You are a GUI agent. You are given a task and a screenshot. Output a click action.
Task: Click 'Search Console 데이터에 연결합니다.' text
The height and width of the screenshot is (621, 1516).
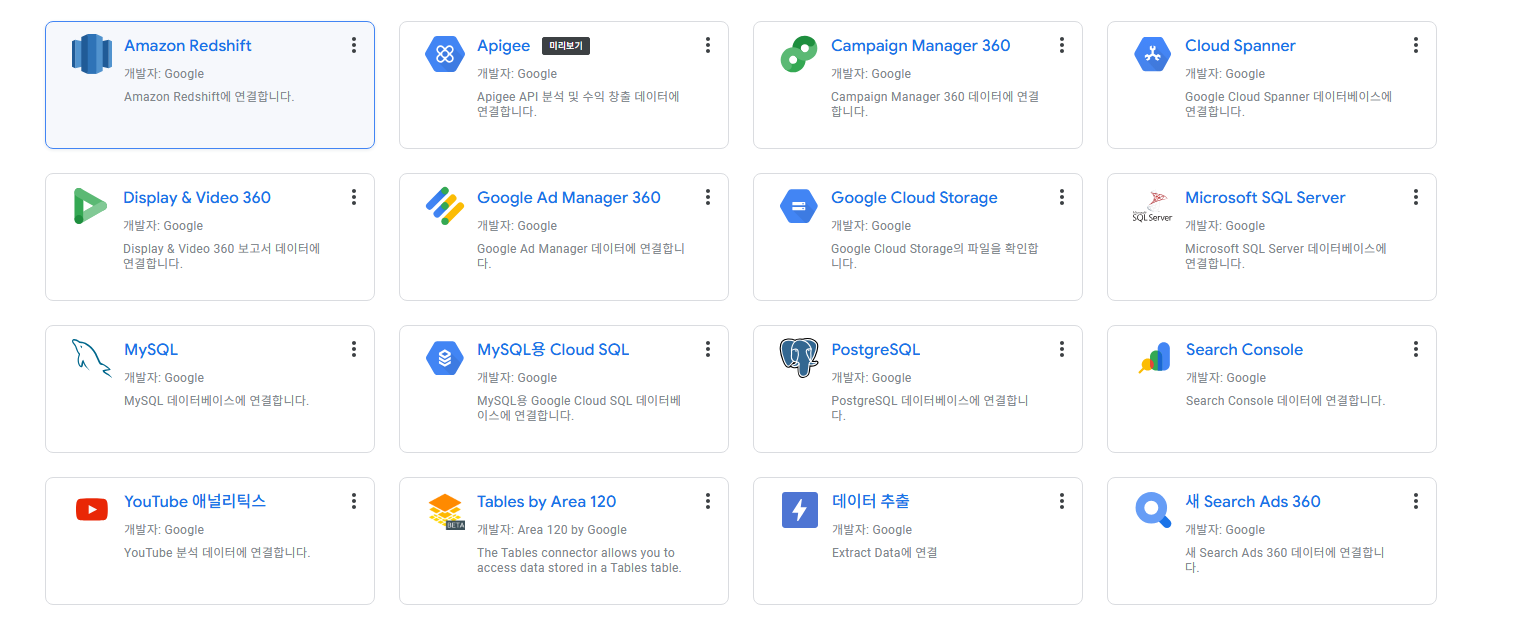1285,401
